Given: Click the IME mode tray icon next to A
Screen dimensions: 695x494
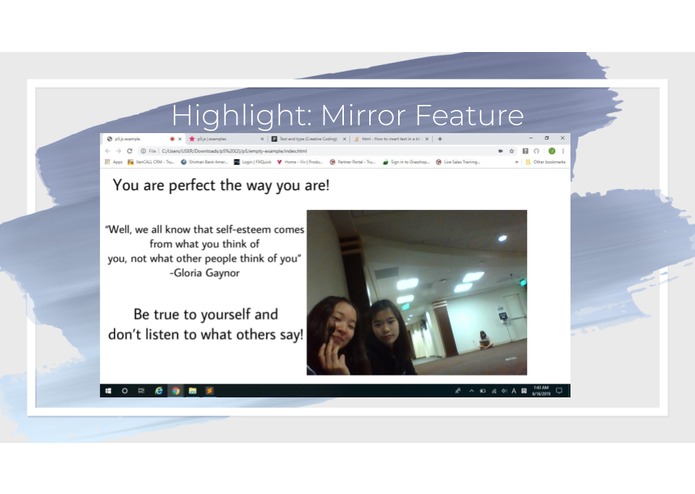Looking at the screenshot, I should point(524,391).
